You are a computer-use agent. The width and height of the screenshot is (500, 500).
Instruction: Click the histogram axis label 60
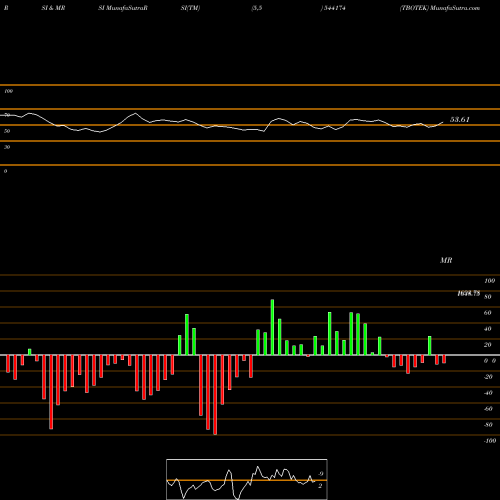(x=487, y=313)
